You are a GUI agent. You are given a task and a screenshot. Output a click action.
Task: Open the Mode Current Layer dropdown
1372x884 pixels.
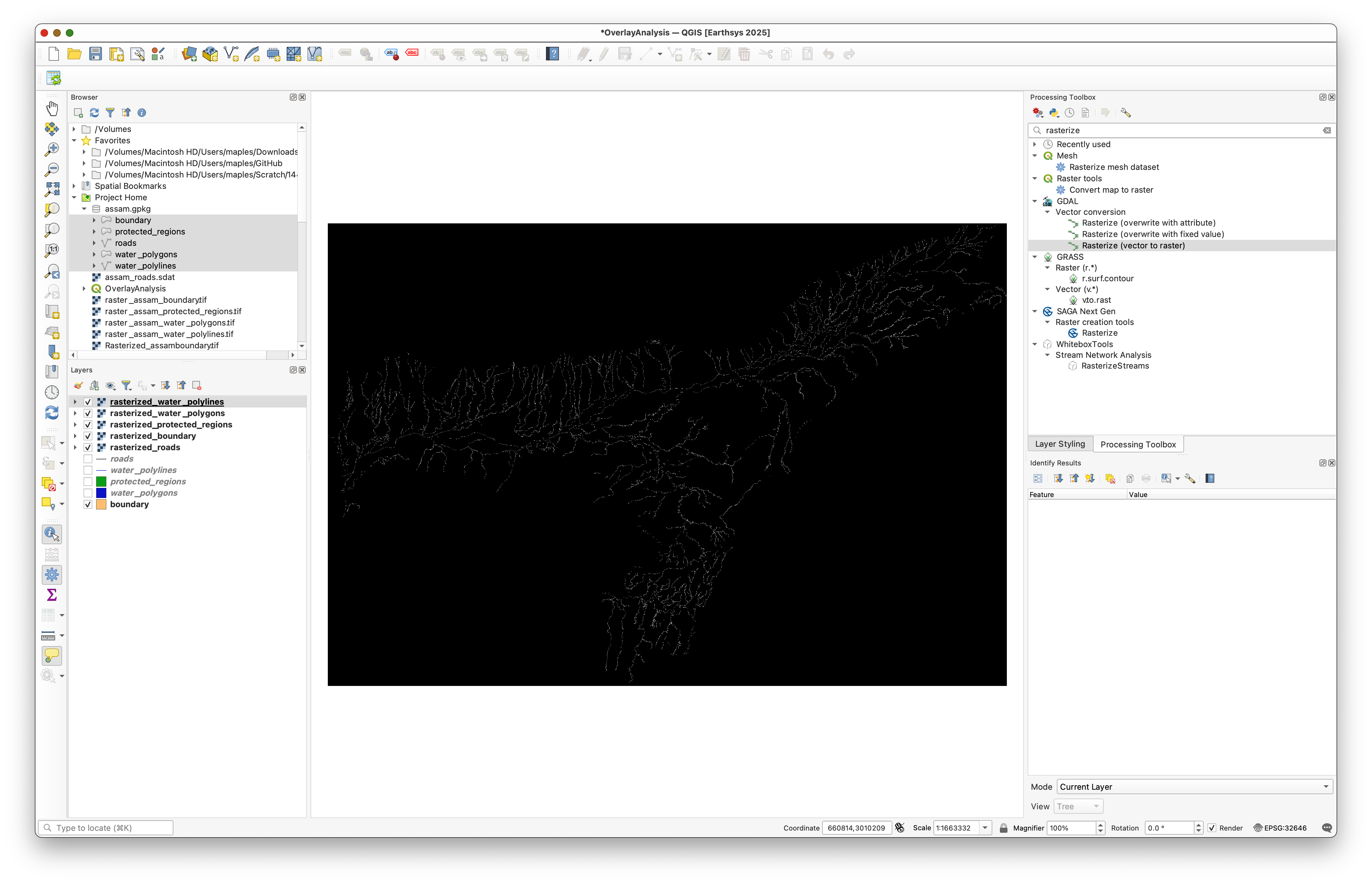(x=1194, y=787)
